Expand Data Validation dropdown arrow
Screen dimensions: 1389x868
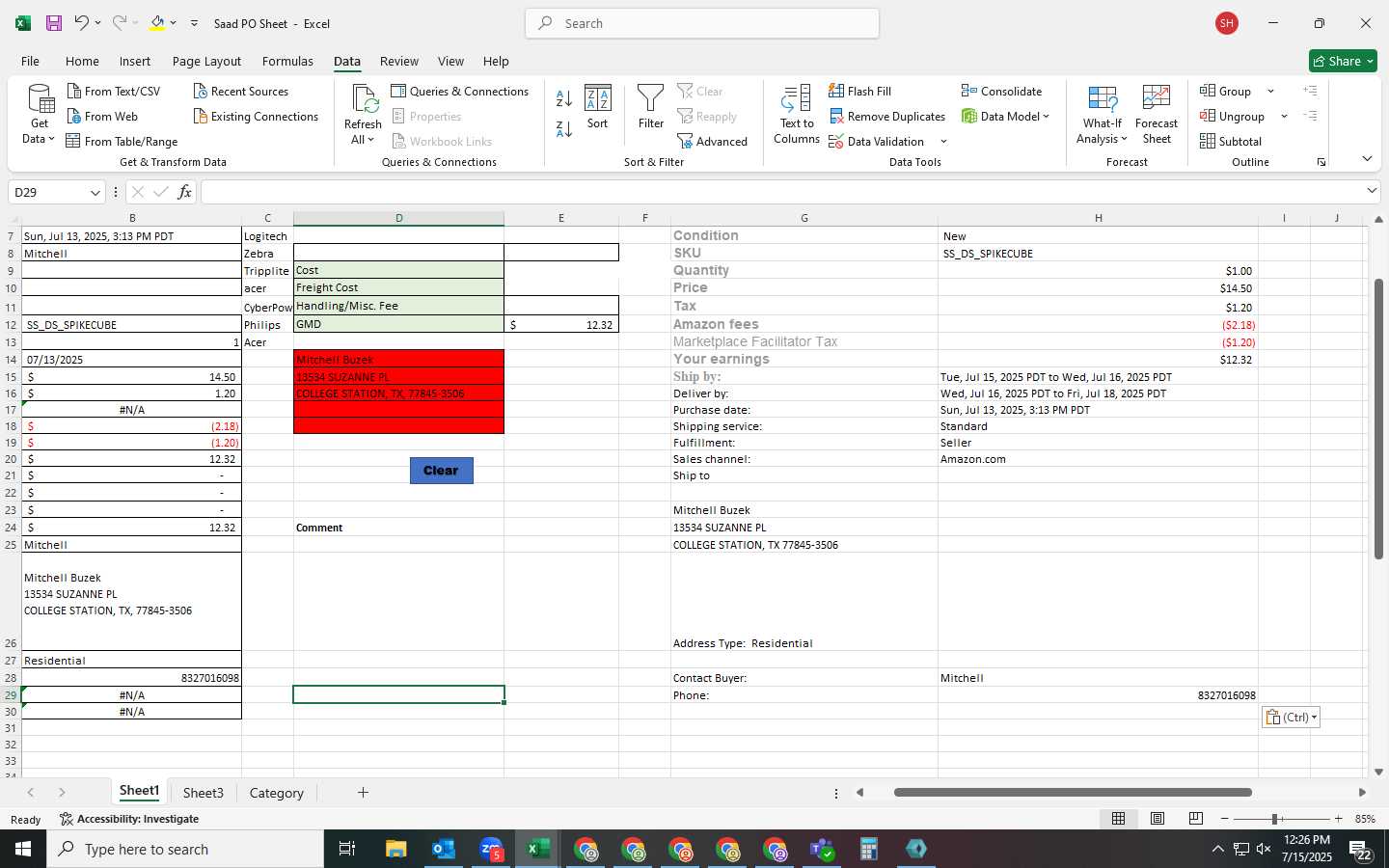[943, 142]
